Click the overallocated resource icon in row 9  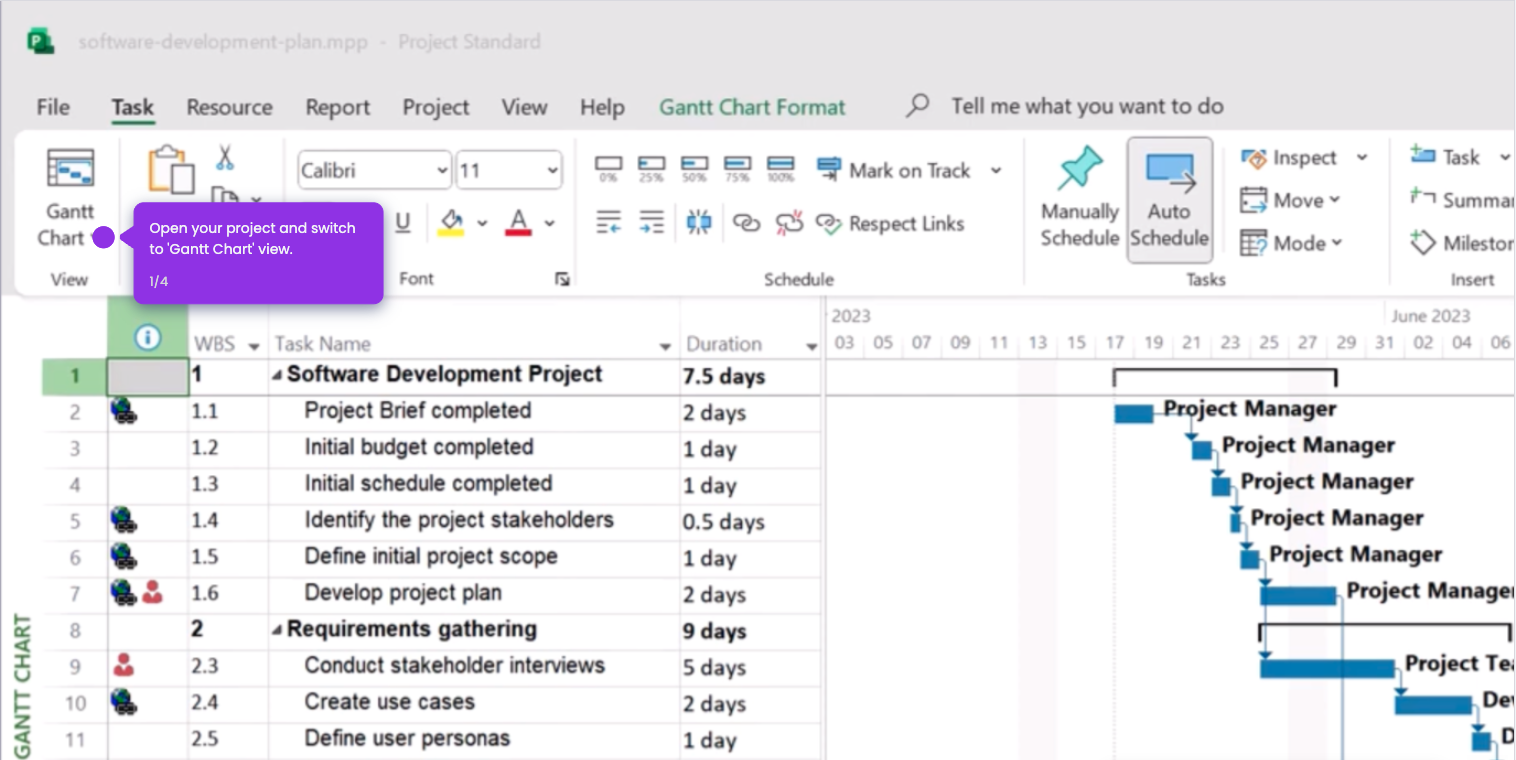124,664
